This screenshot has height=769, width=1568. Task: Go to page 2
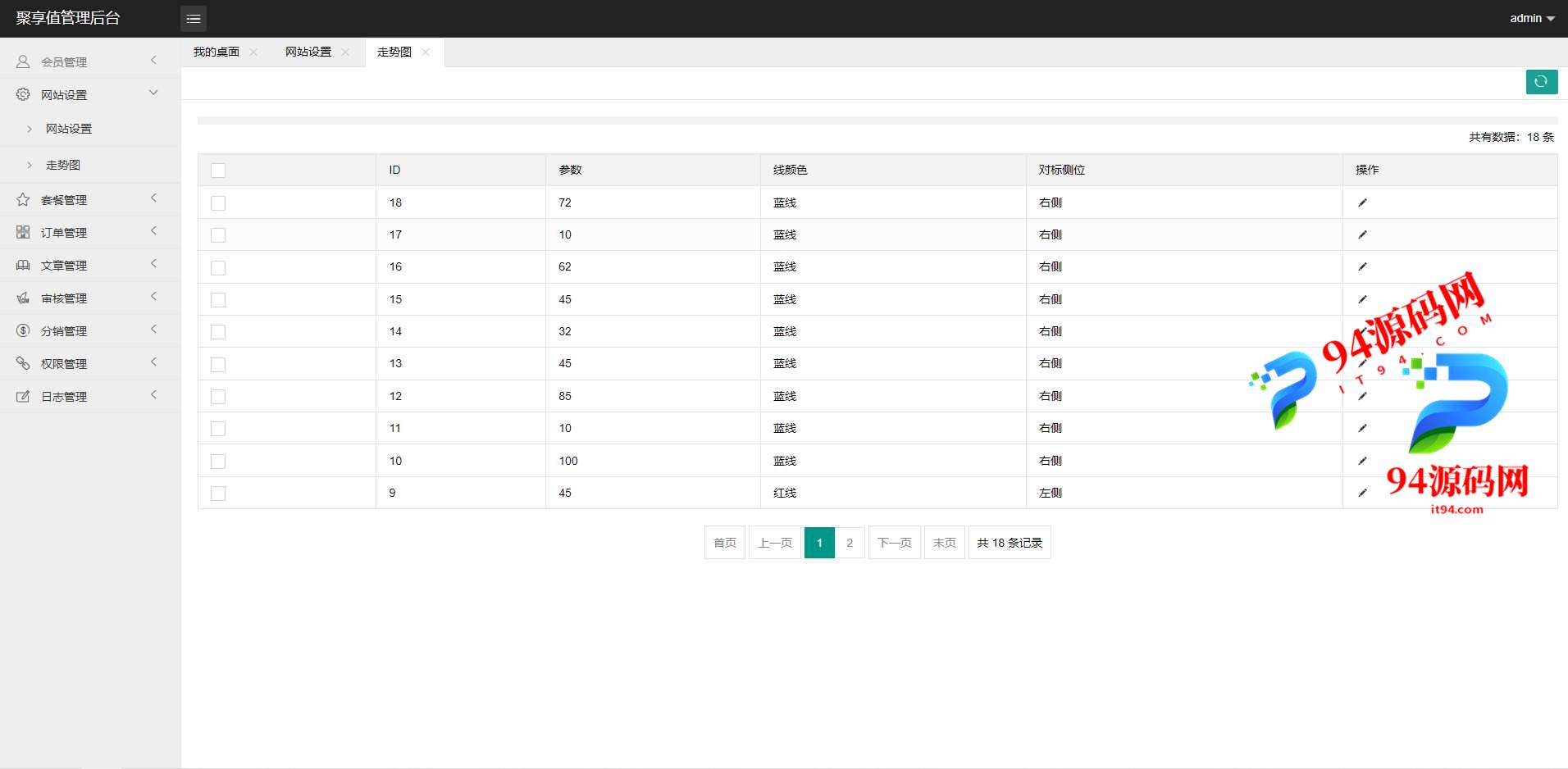point(850,543)
